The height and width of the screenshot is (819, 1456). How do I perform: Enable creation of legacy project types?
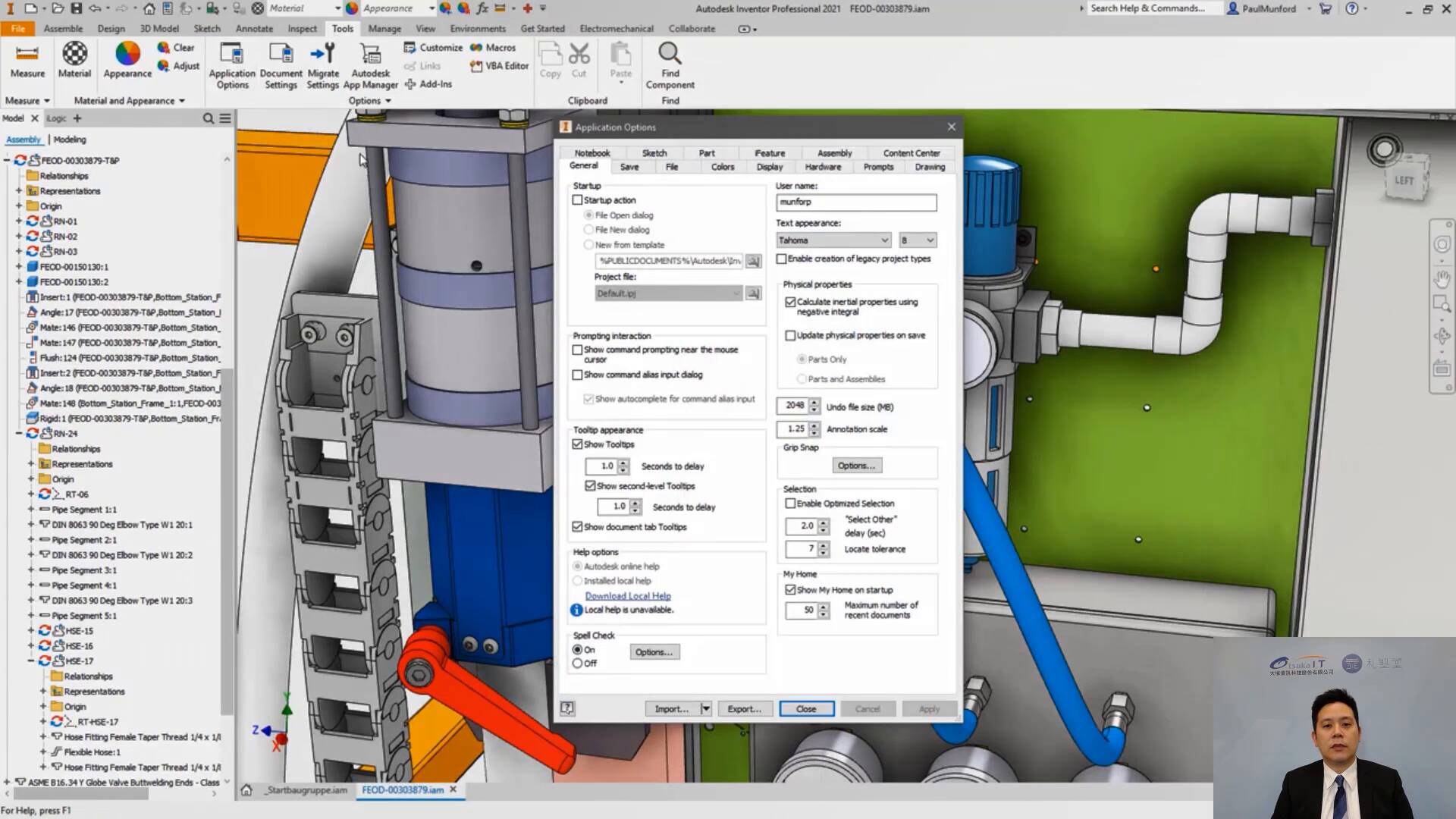[x=781, y=259]
